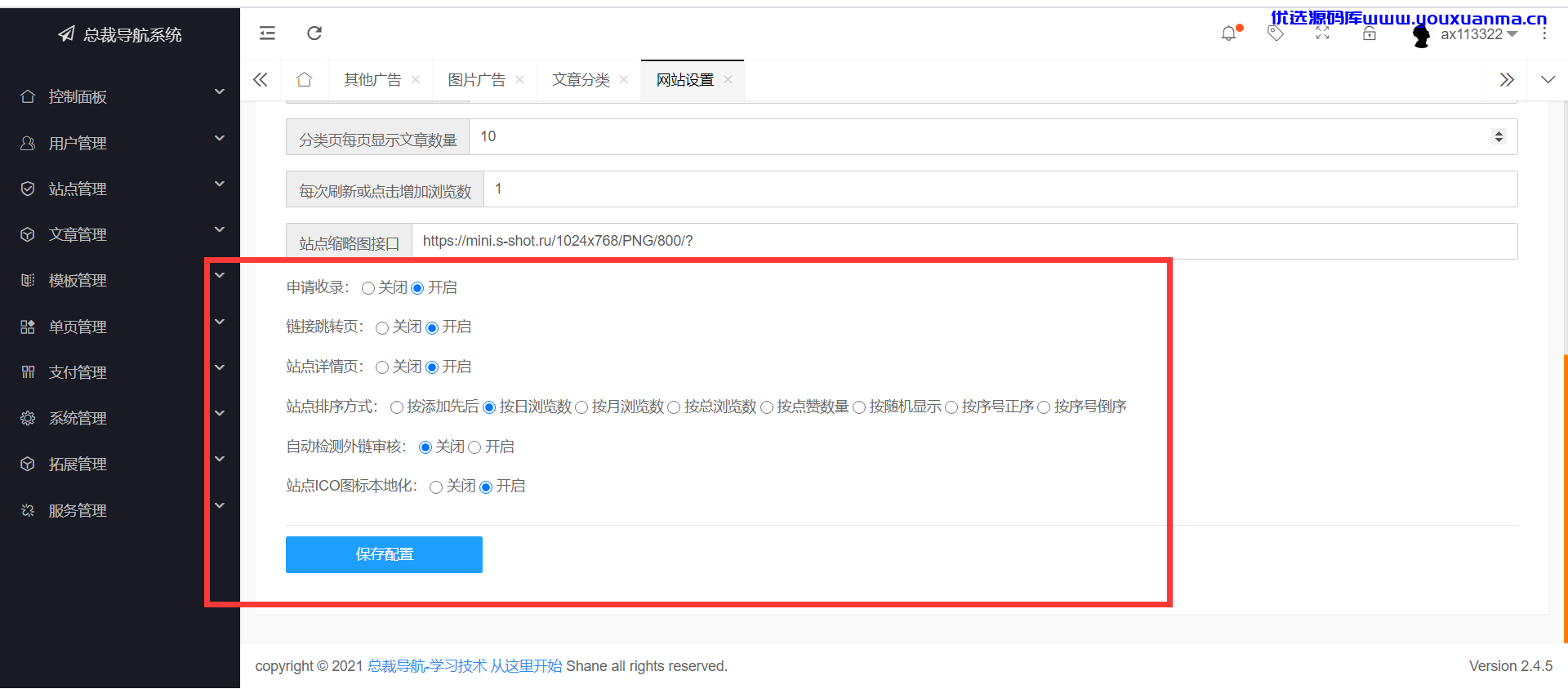This screenshot has width=1568, height=689.
Task: Set 站点详情页 to 关闭
Action: (x=382, y=367)
